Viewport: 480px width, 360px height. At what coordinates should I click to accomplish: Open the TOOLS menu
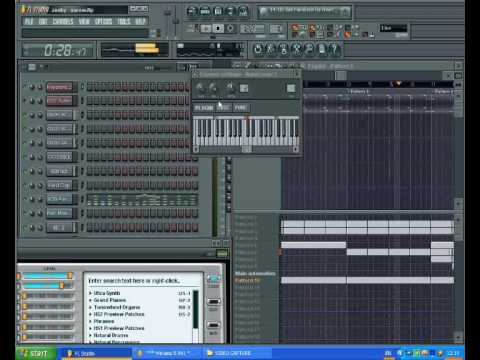pyautogui.click(x=124, y=22)
